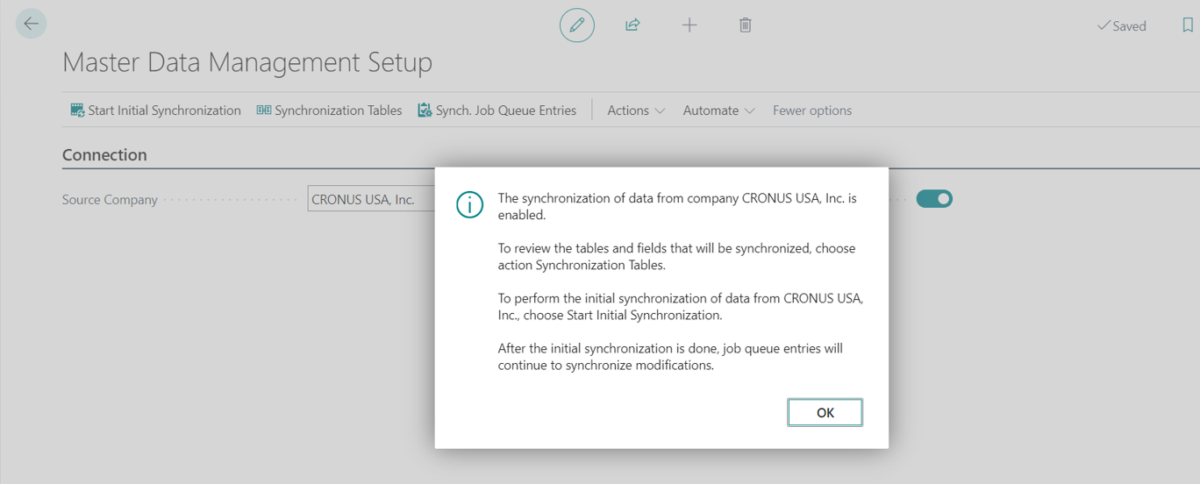Click Start Initial Synchronization action
This screenshot has width=1200, height=484.
pos(156,110)
